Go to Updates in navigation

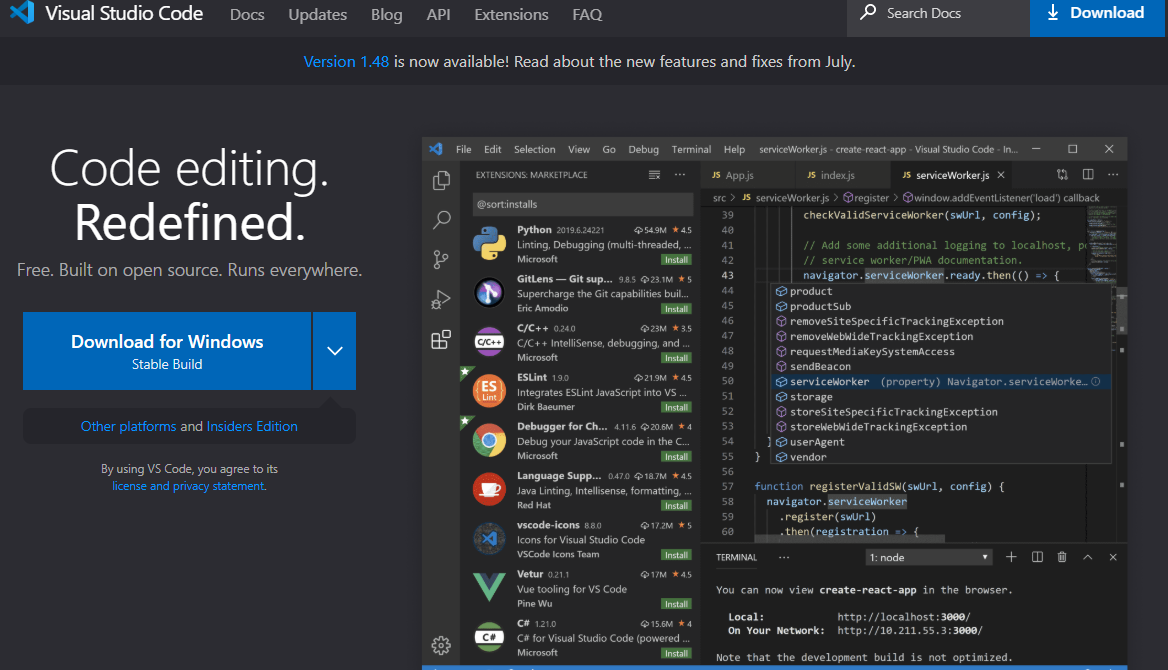pos(317,15)
